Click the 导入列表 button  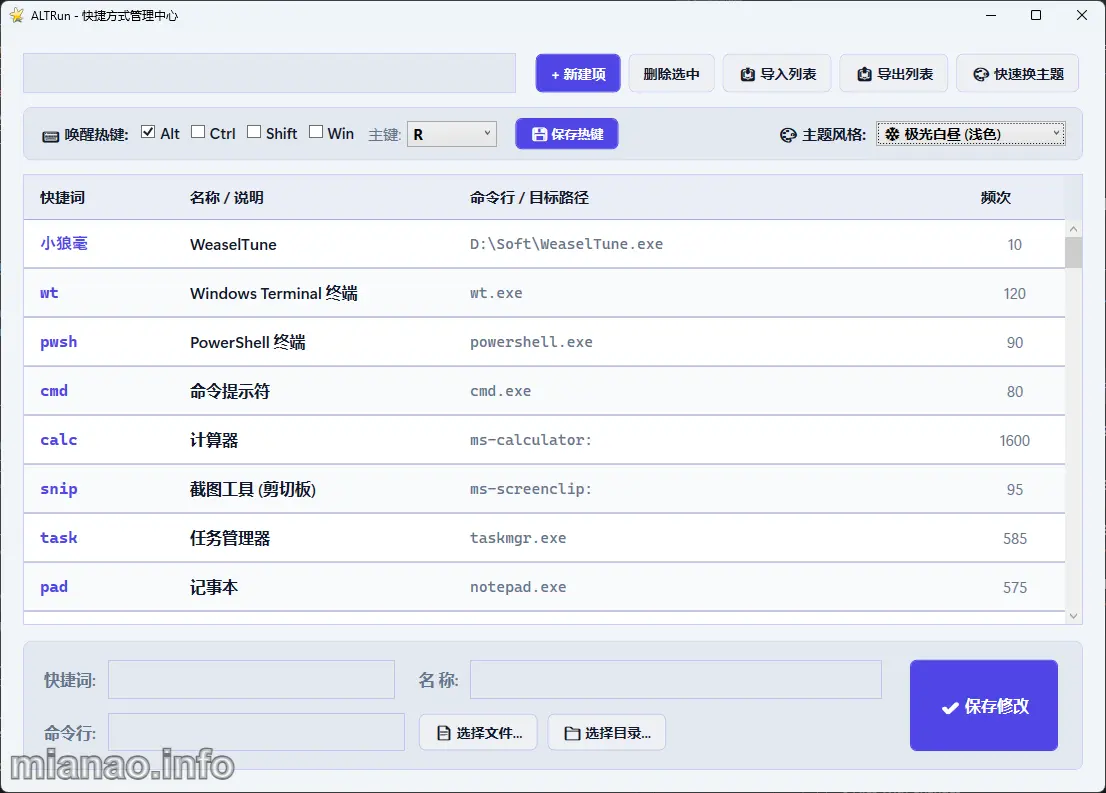(x=777, y=73)
